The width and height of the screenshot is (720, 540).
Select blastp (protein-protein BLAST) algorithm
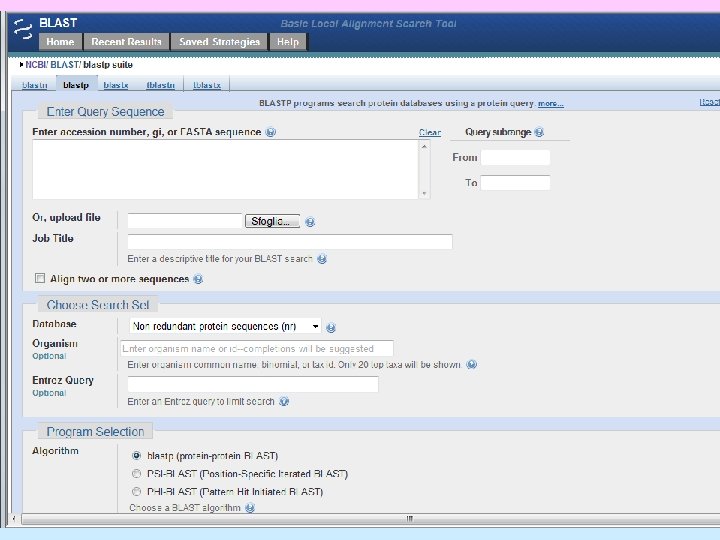tap(136, 456)
